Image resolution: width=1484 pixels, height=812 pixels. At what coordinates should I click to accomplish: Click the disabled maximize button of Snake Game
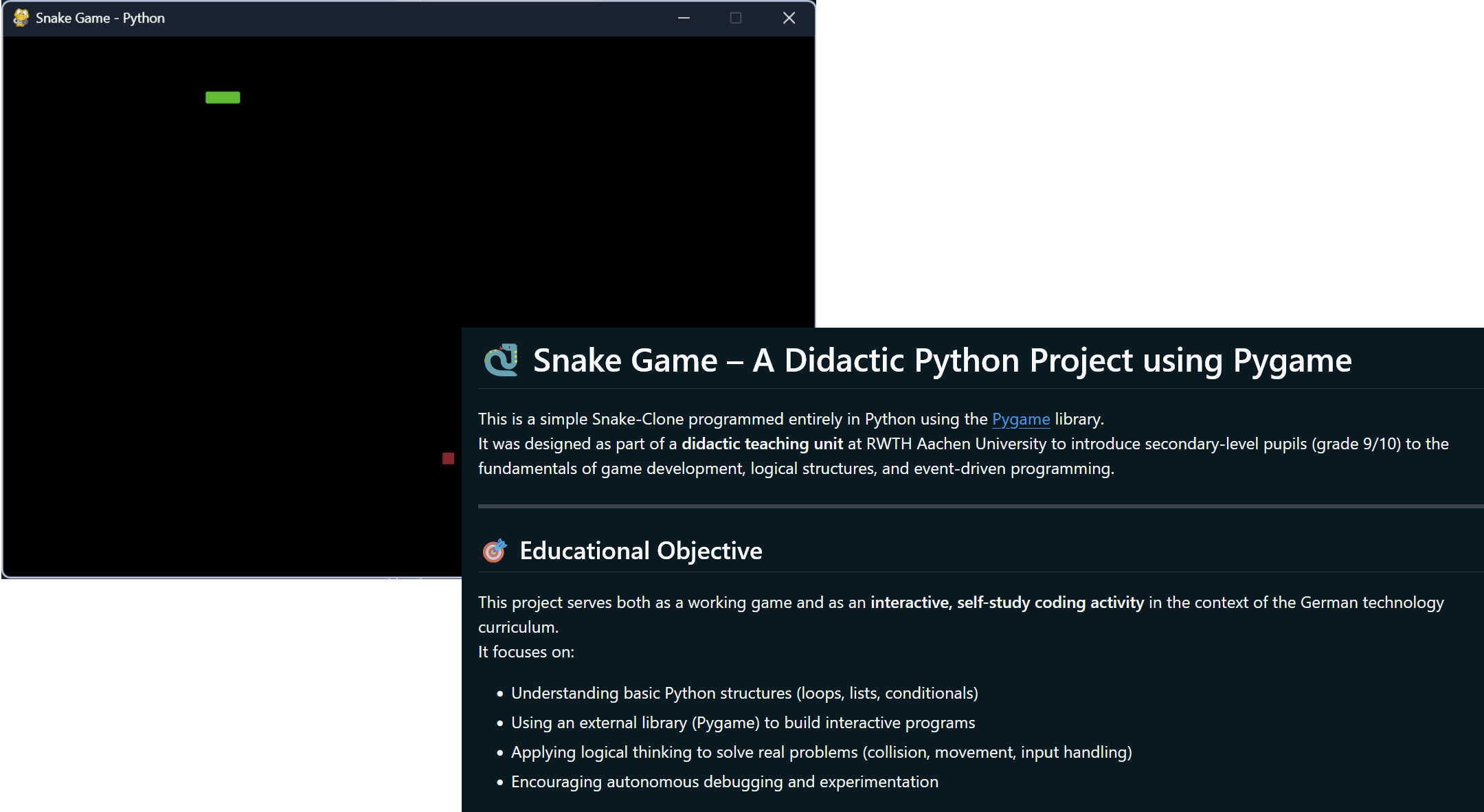coord(736,18)
